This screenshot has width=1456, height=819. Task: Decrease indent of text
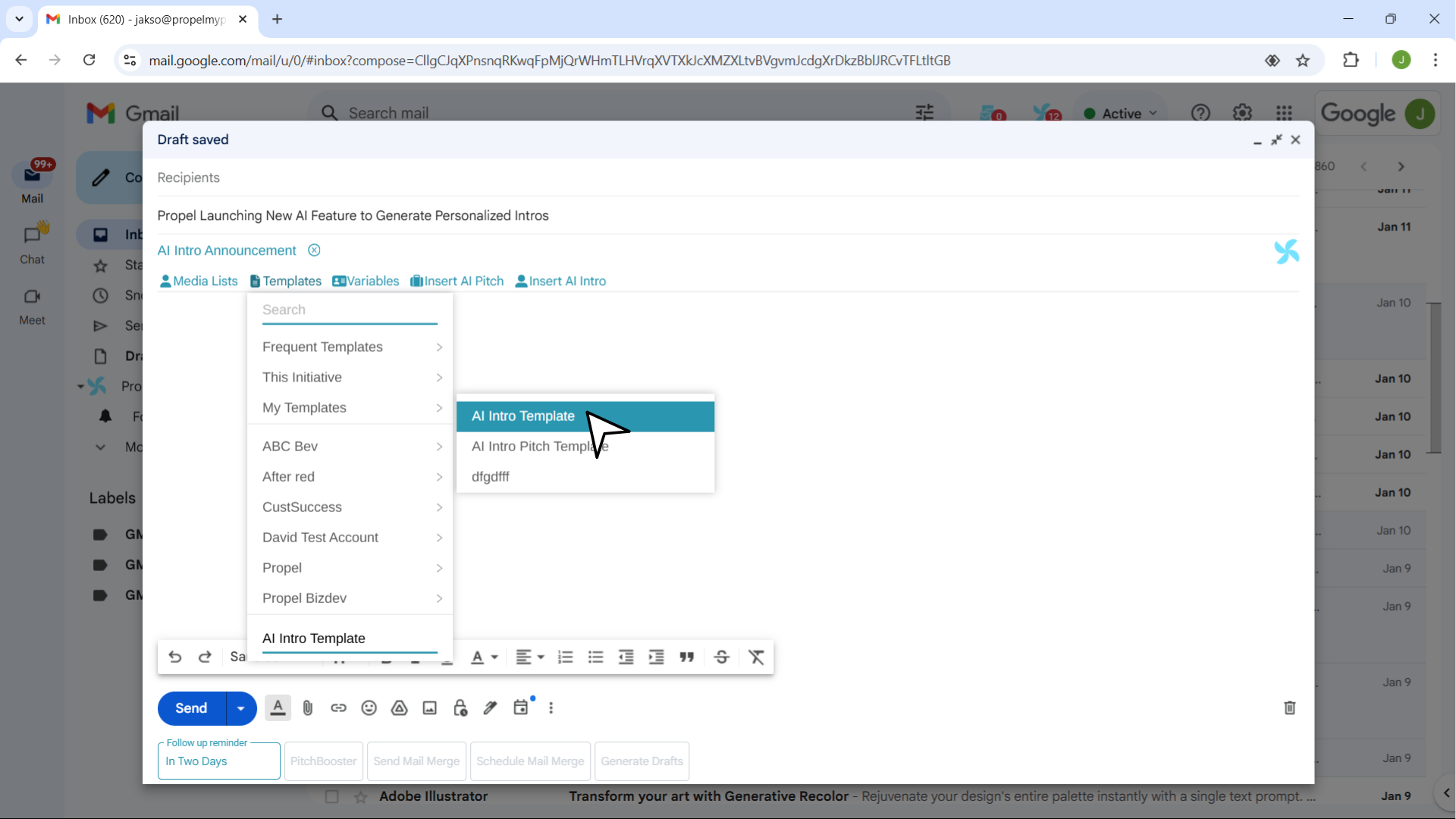coord(626,657)
